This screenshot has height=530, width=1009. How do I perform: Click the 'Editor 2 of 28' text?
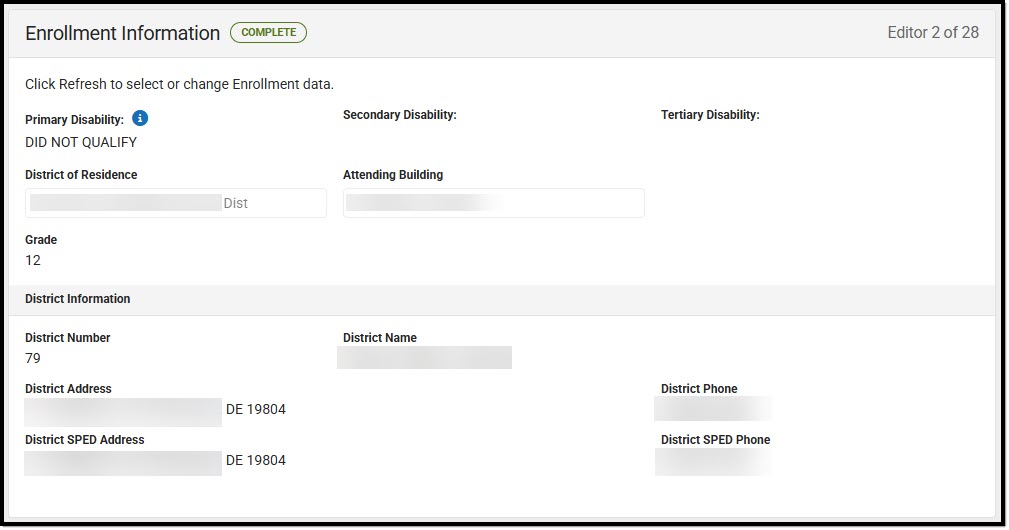[x=933, y=33]
